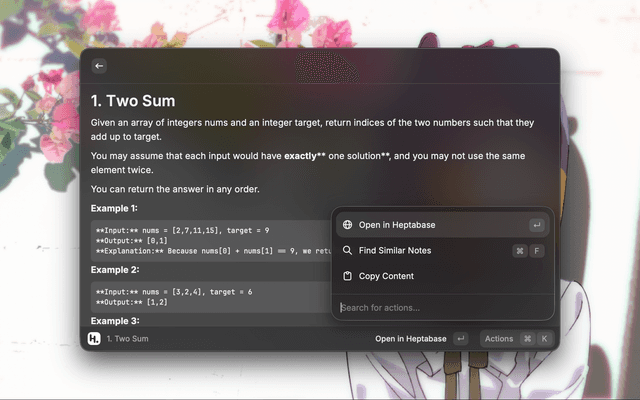Click the ⌘ key badge beside Find Similar Notes
This screenshot has height=400, width=640.
(520, 251)
